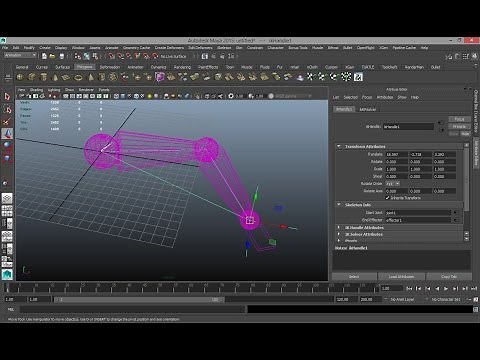
Task: Click the Translate X value field
Action: click(397, 154)
